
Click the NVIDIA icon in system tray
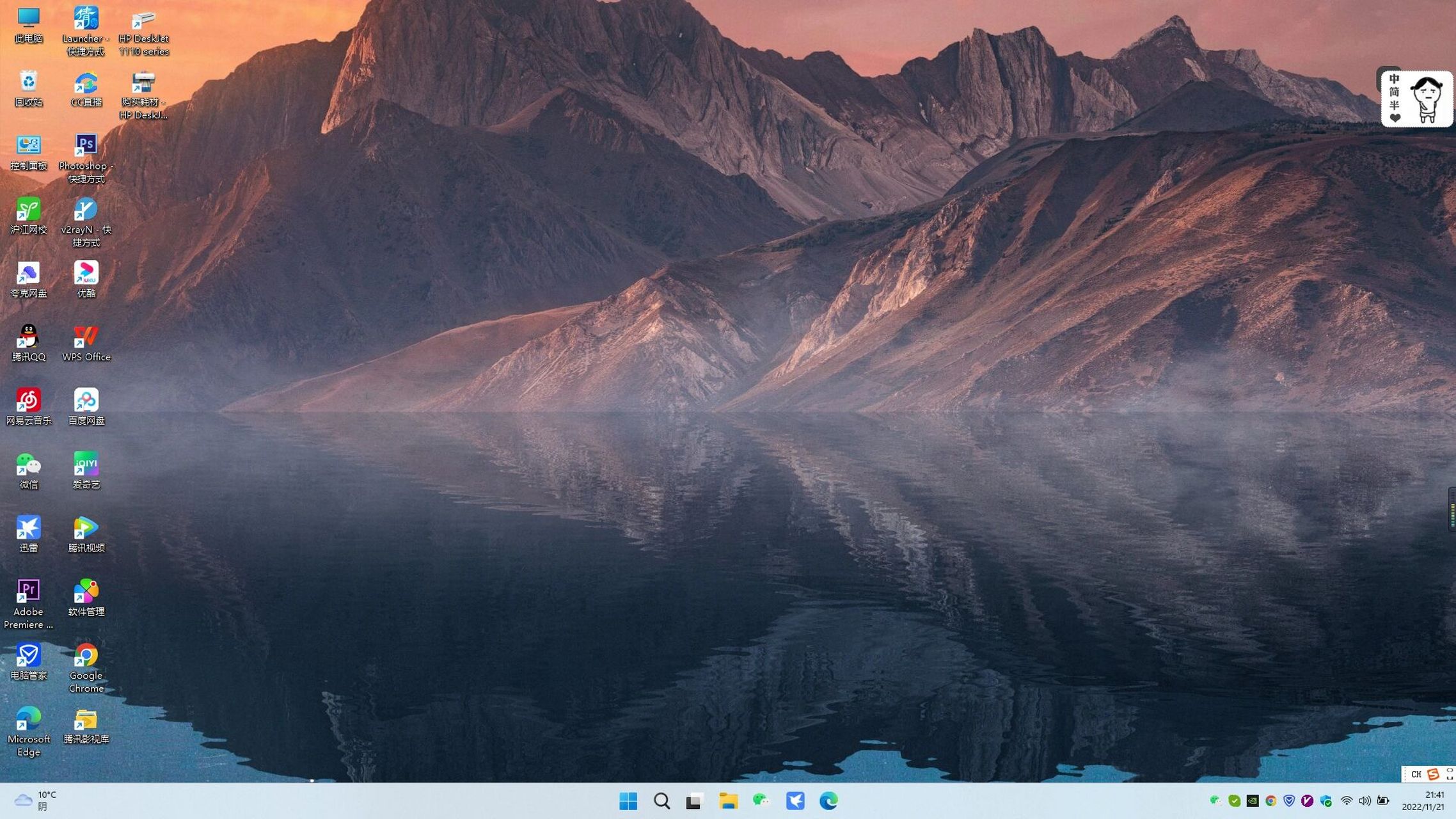click(1253, 800)
